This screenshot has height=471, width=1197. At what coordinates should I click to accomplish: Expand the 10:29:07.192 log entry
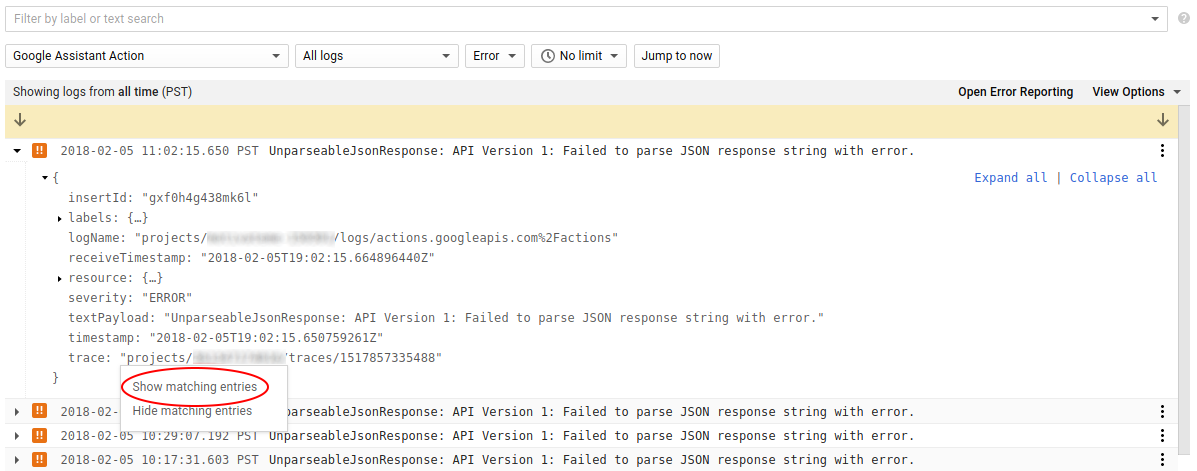(x=18, y=436)
